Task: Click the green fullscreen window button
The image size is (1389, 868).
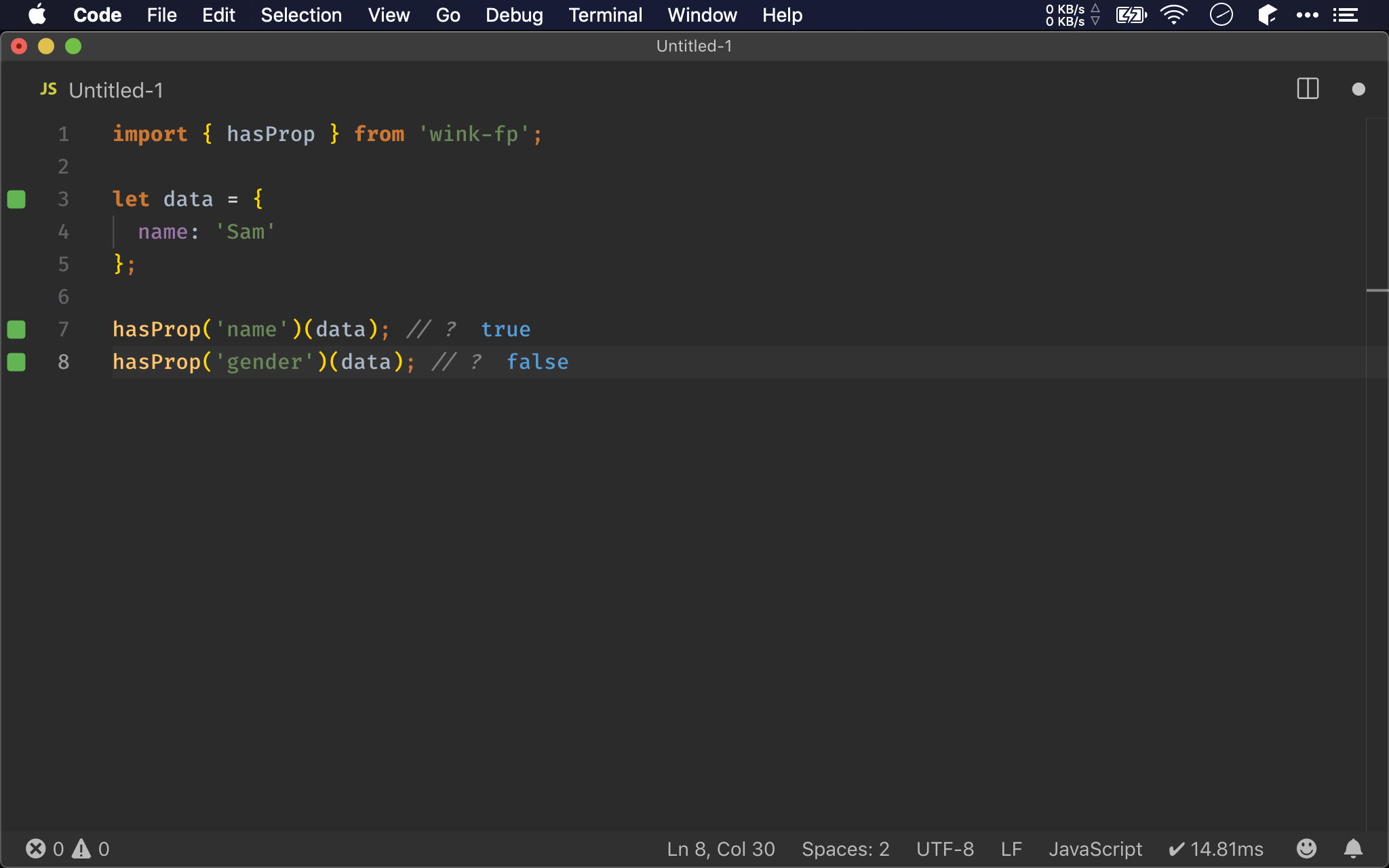Action: pos(73,46)
